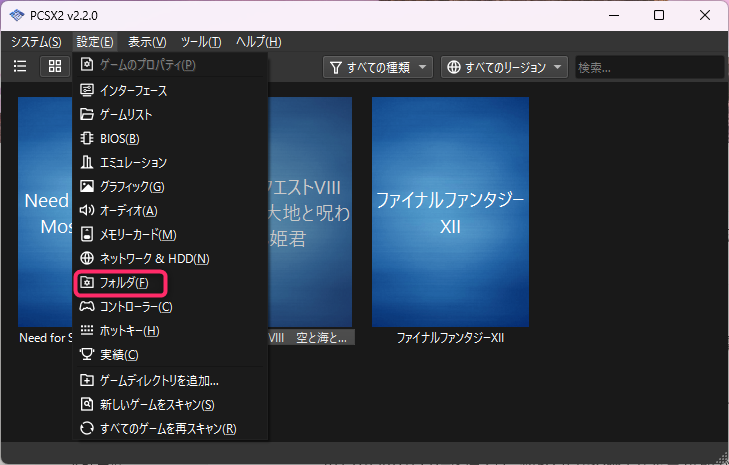
Task: Maximize the PCSX2 window
Action: pos(659,15)
